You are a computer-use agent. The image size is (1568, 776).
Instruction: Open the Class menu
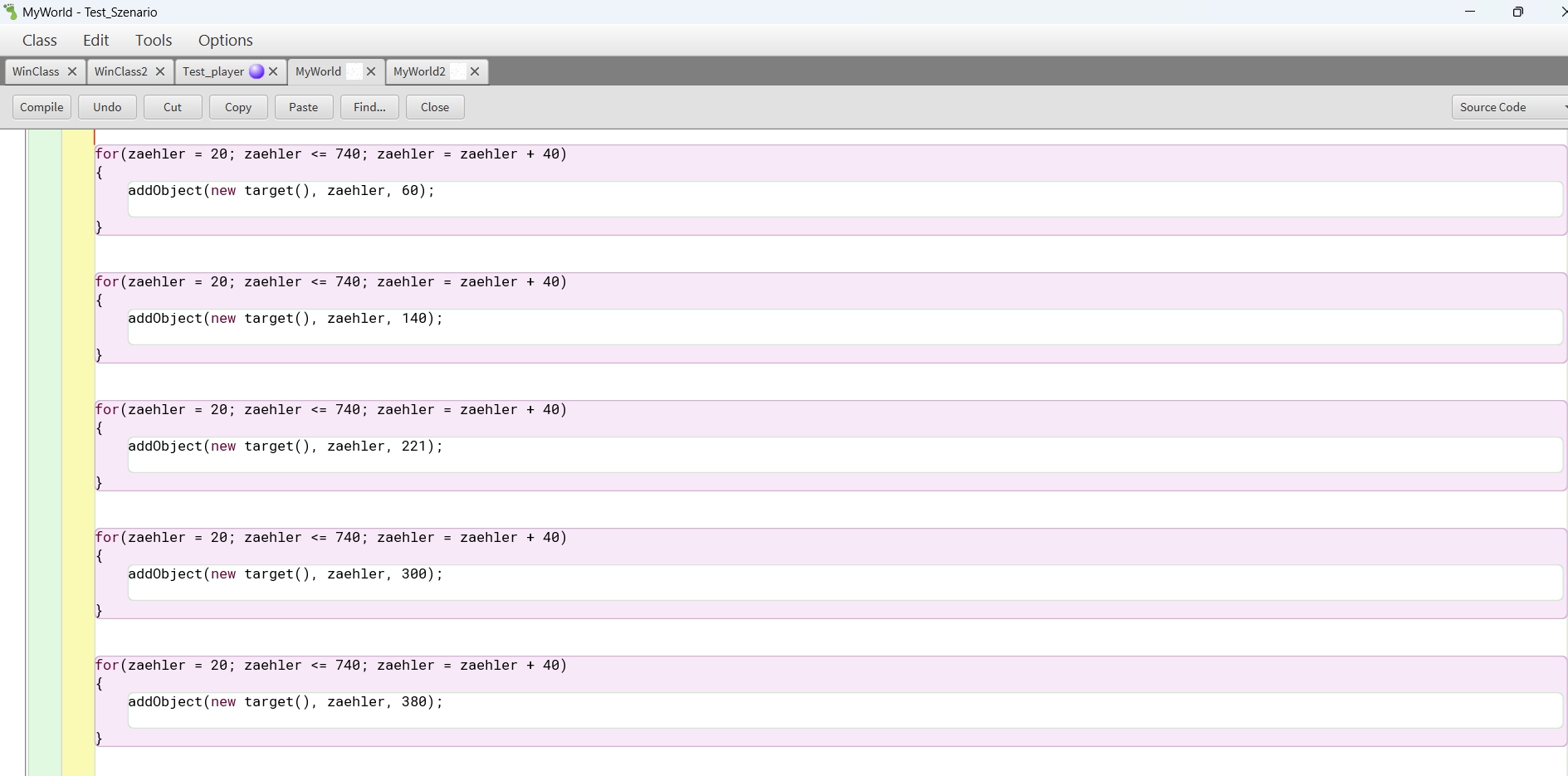(x=39, y=40)
